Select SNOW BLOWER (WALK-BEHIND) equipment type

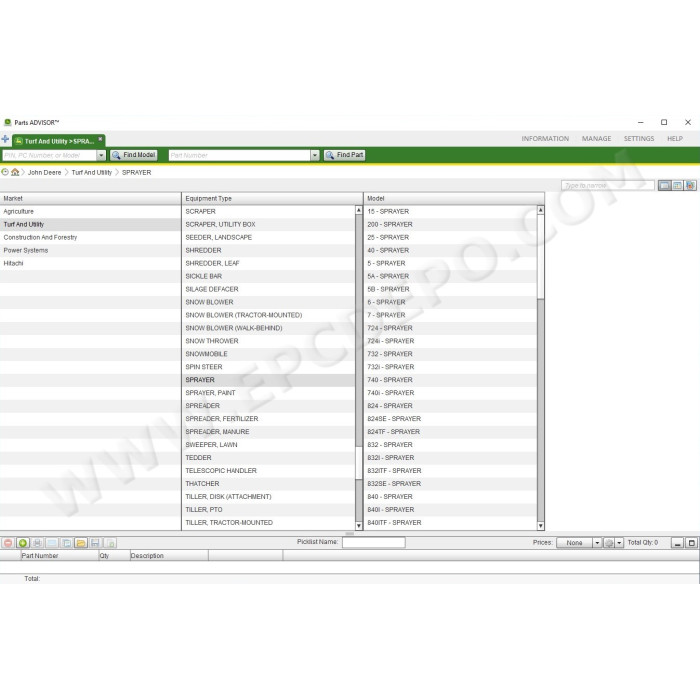269,328
